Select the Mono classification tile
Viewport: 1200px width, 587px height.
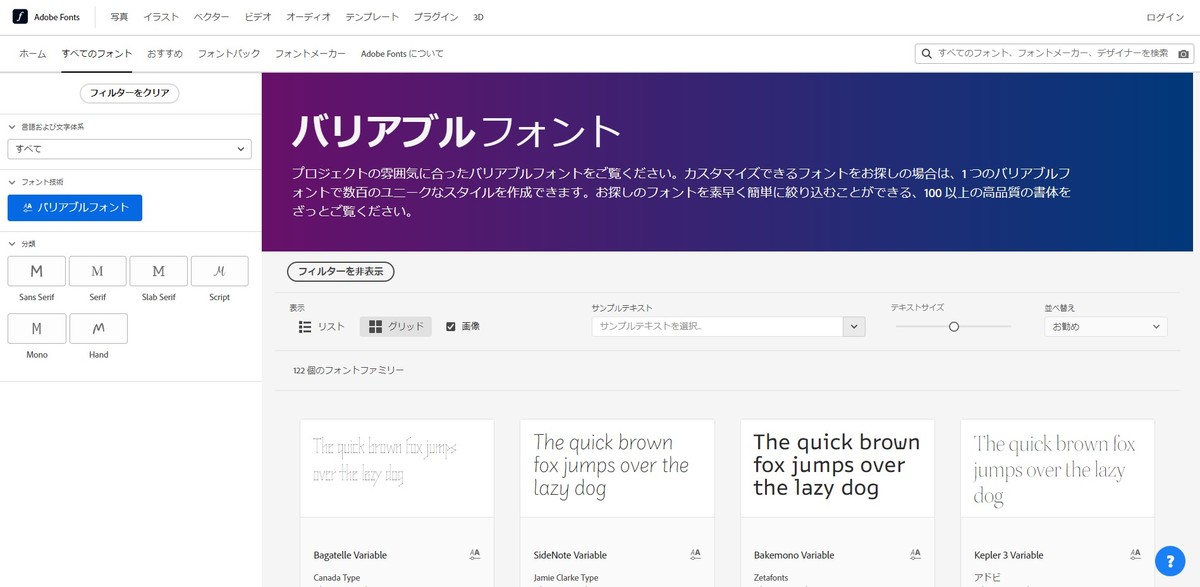[x=36, y=328]
